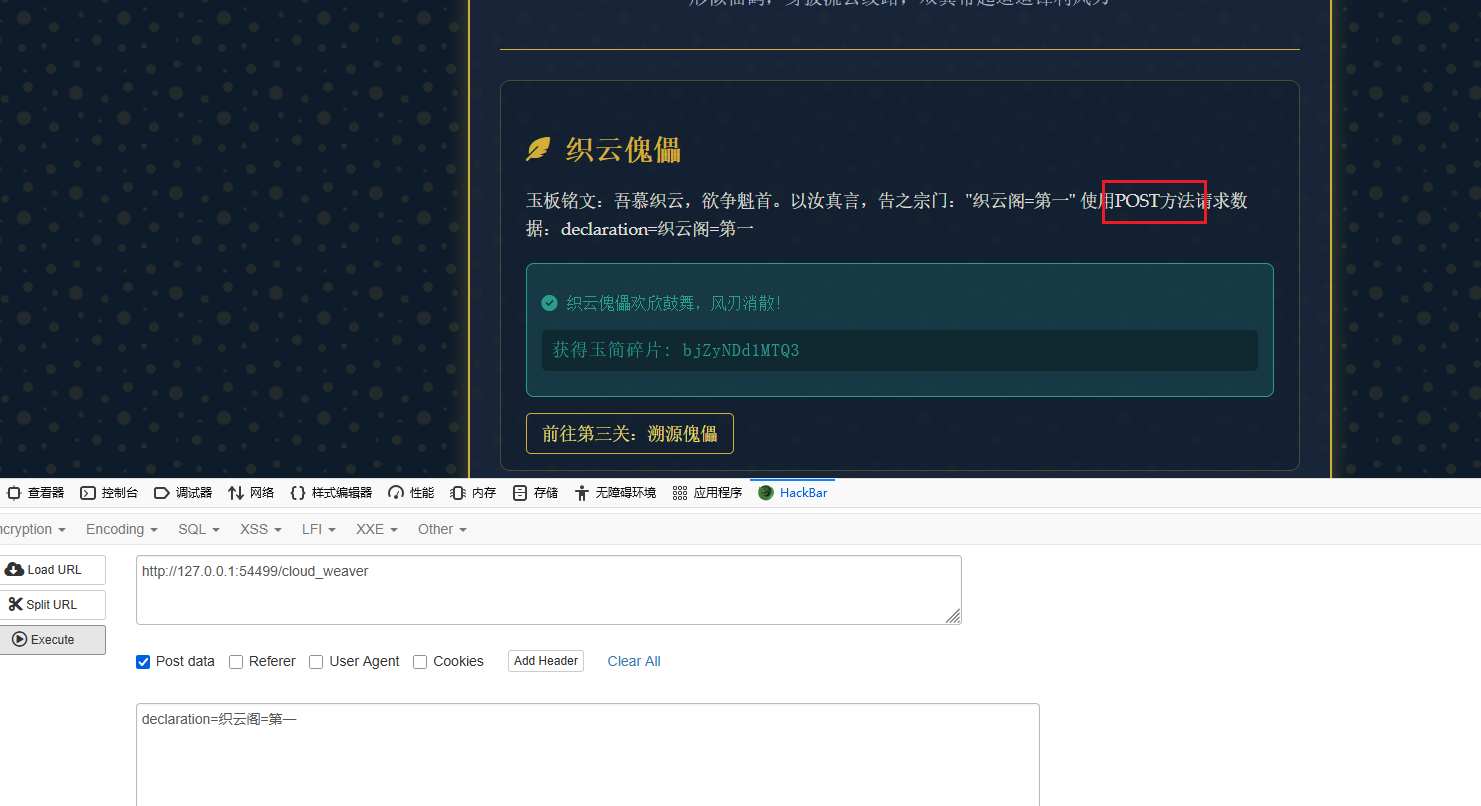Image resolution: width=1481 pixels, height=806 pixels.
Task: Expand the XSS dropdown menu
Action: click(x=260, y=529)
